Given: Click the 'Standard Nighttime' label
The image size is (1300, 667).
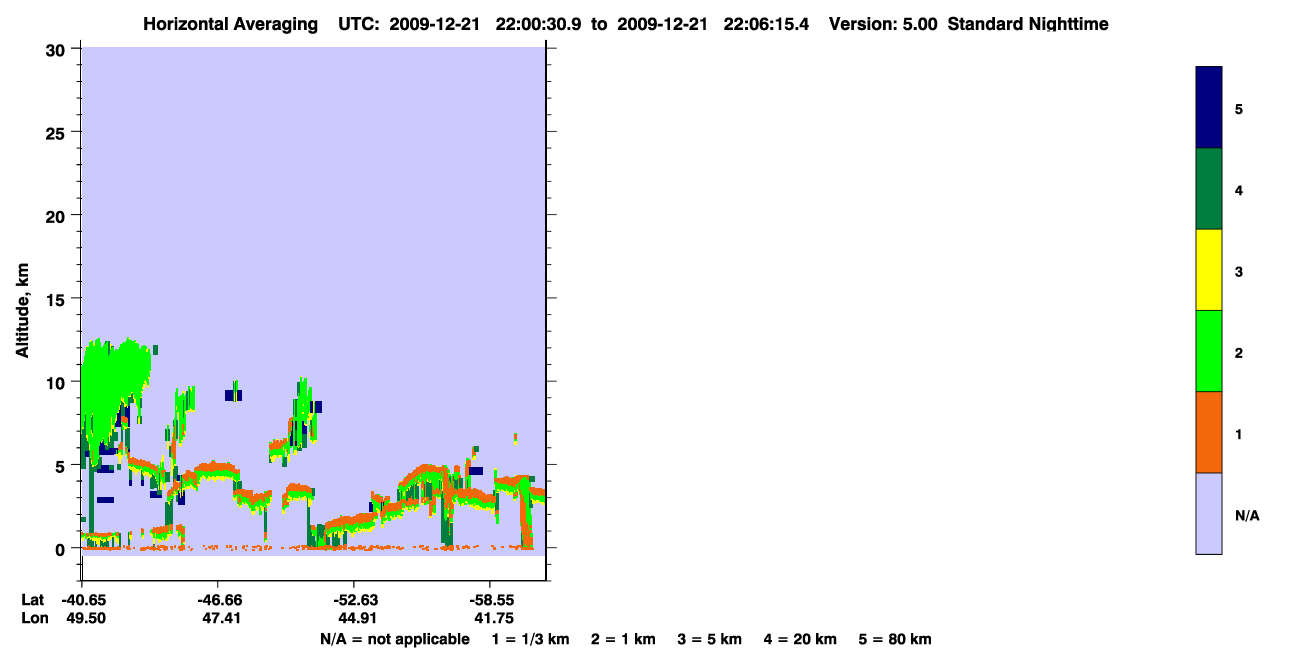Looking at the screenshot, I should 1028,24.
